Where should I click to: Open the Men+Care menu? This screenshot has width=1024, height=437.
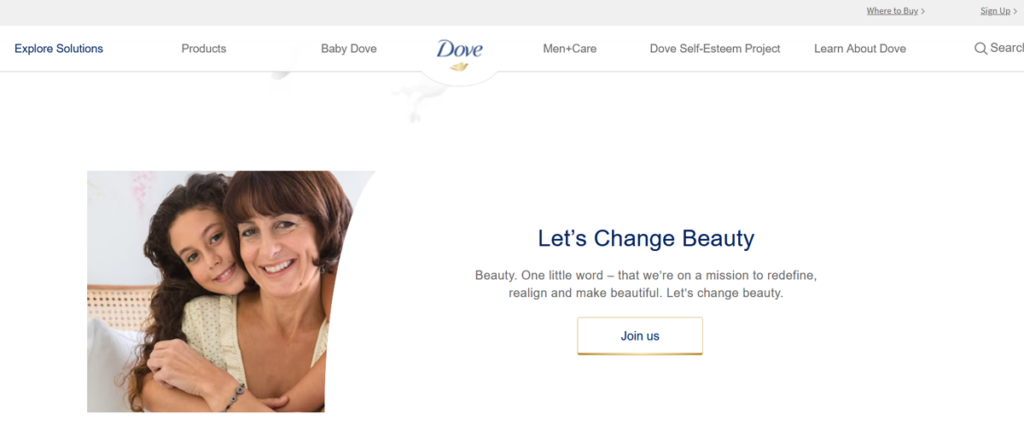click(x=569, y=48)
